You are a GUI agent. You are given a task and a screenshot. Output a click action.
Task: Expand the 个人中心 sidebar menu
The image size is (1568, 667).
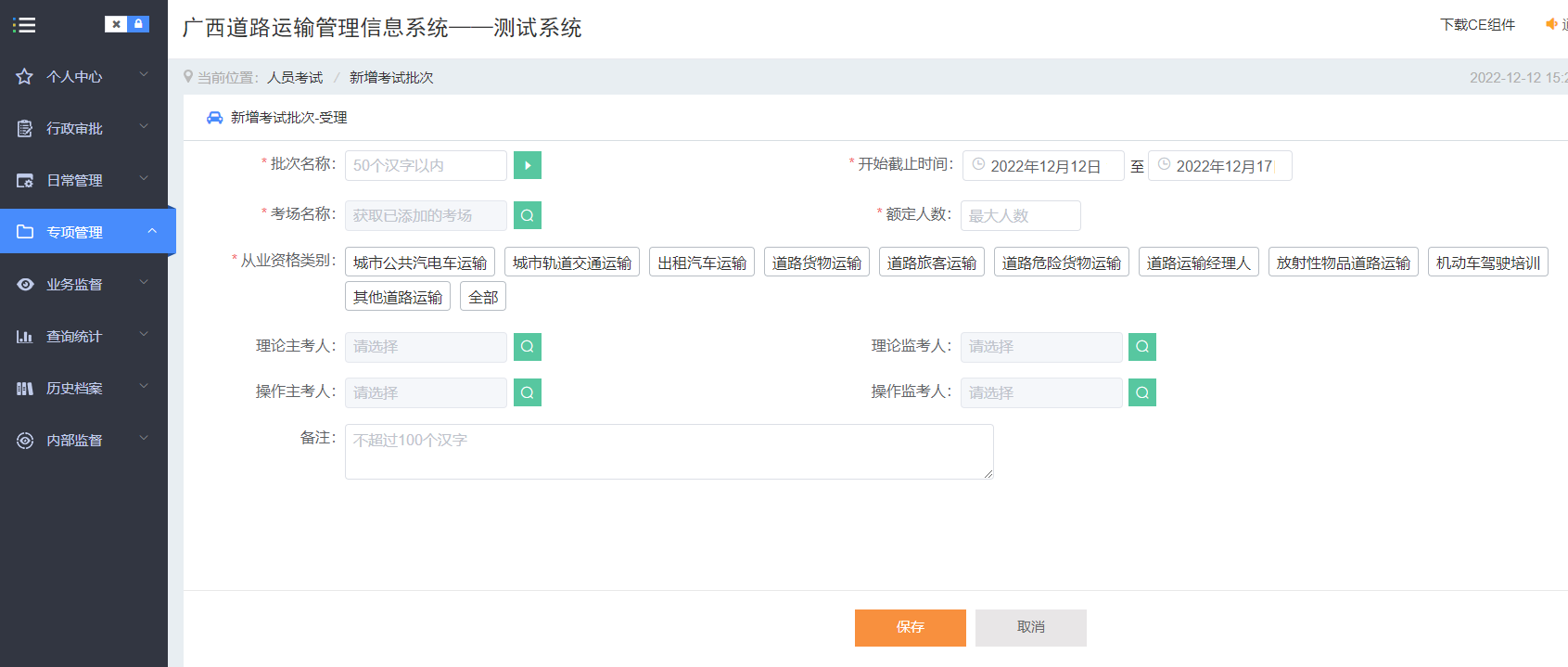83,76
